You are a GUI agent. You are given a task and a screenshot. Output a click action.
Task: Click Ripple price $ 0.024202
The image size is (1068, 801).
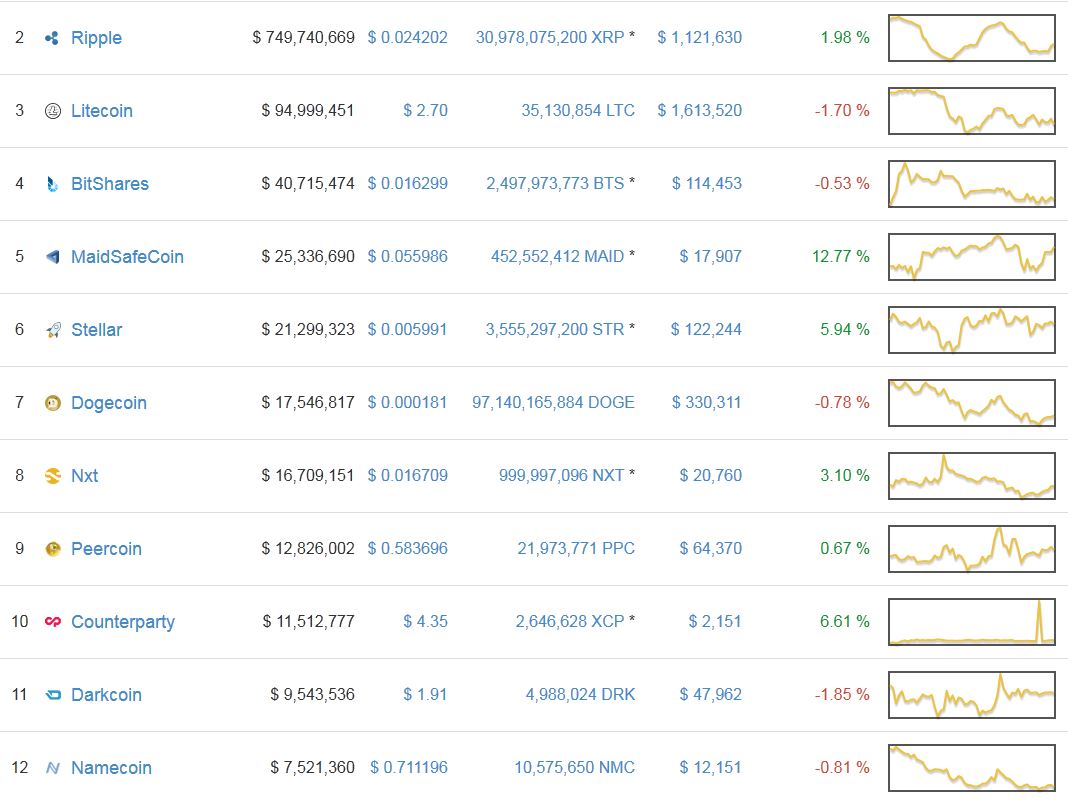(x=407, y=37)
